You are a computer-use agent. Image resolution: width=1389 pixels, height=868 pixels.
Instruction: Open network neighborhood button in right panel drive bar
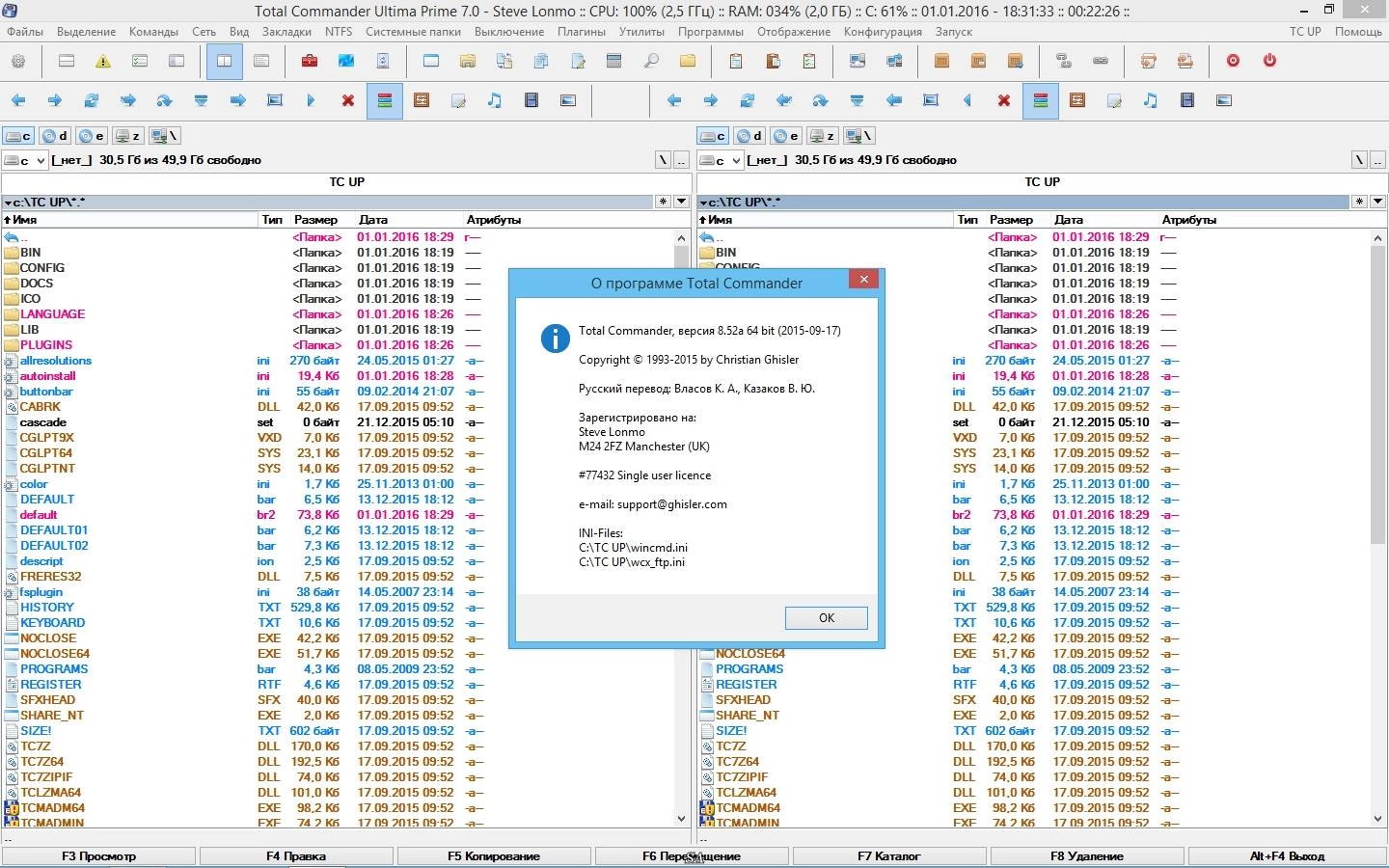(859, 136)
